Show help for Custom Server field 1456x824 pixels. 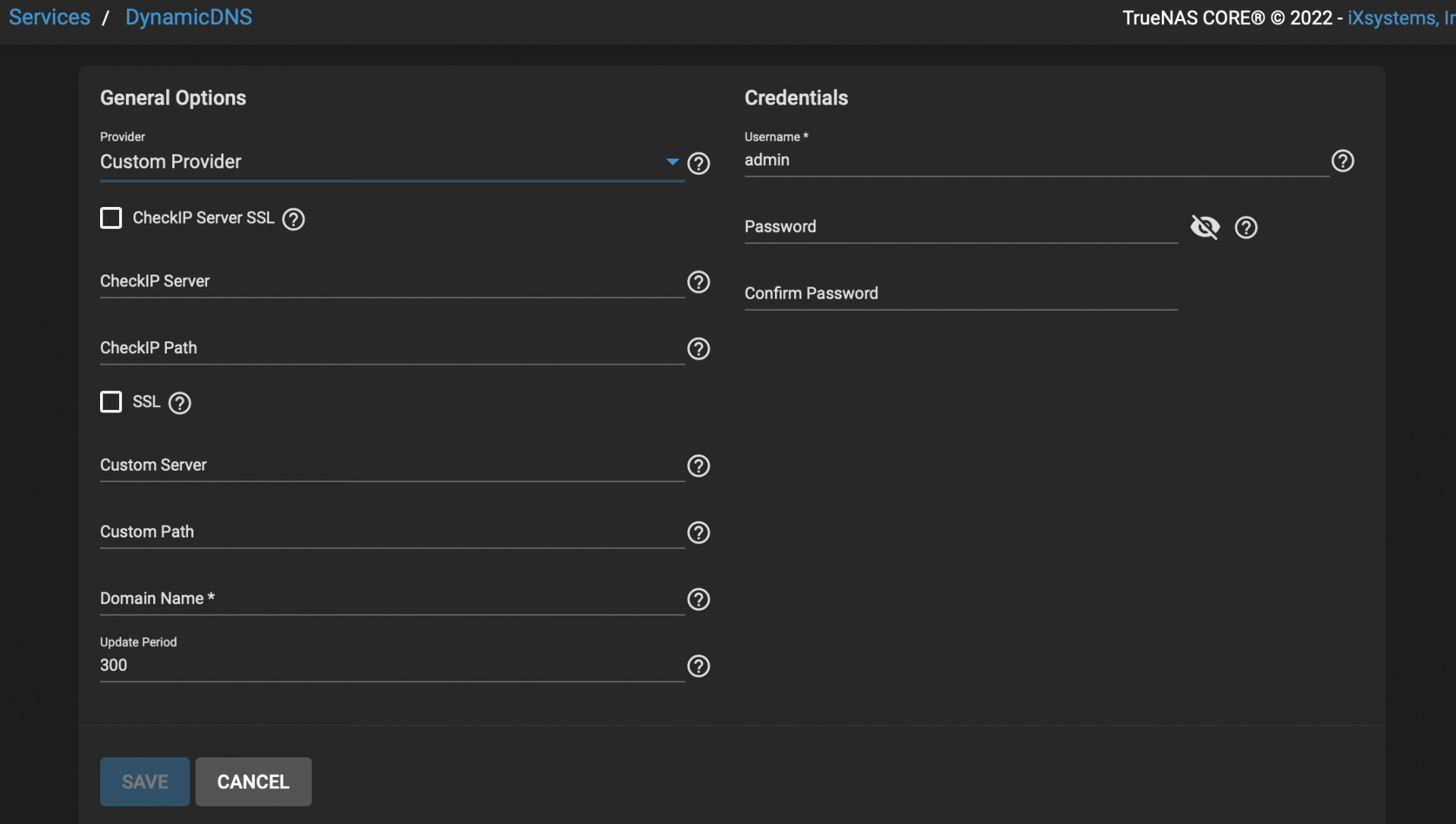pos(698,466)
